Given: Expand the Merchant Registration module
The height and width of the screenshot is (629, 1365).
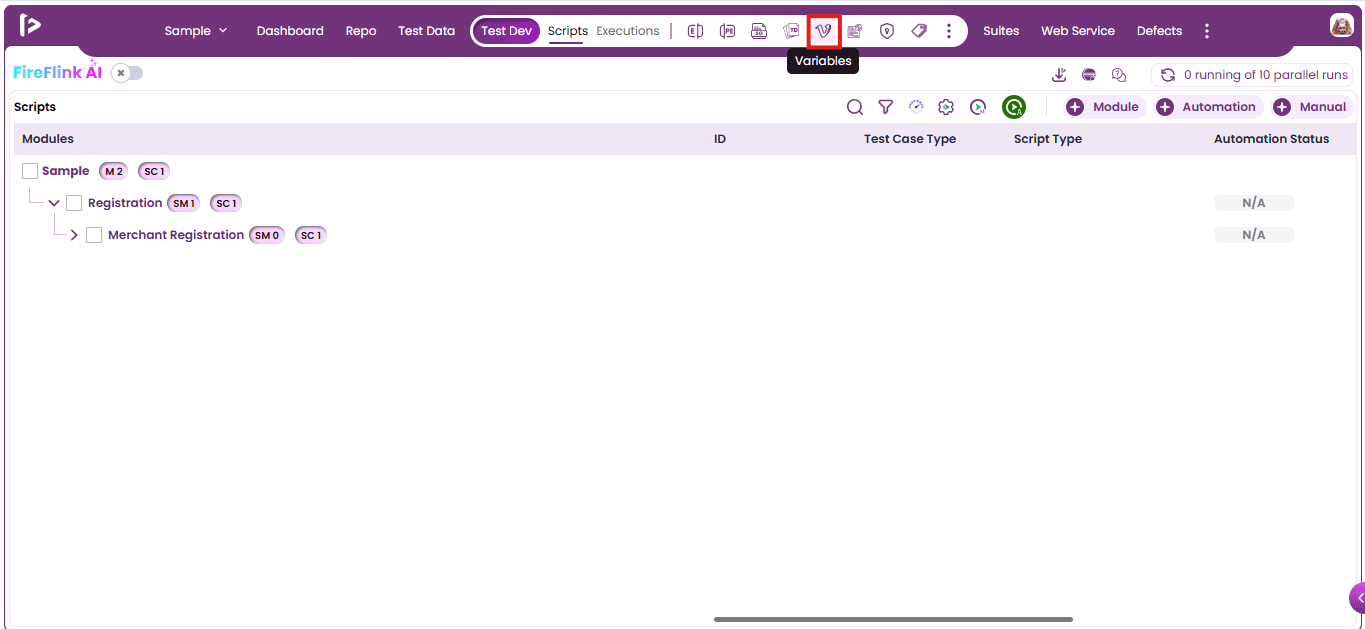Looking at the screenshot, I should point(74,235).
